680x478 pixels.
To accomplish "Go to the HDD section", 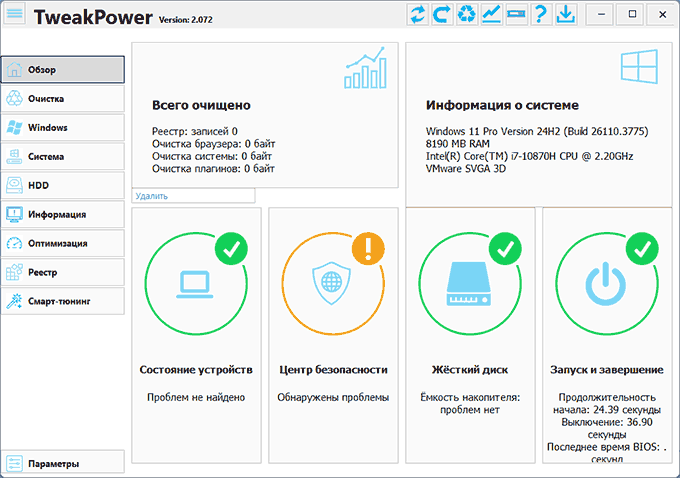I will (63, 185).
